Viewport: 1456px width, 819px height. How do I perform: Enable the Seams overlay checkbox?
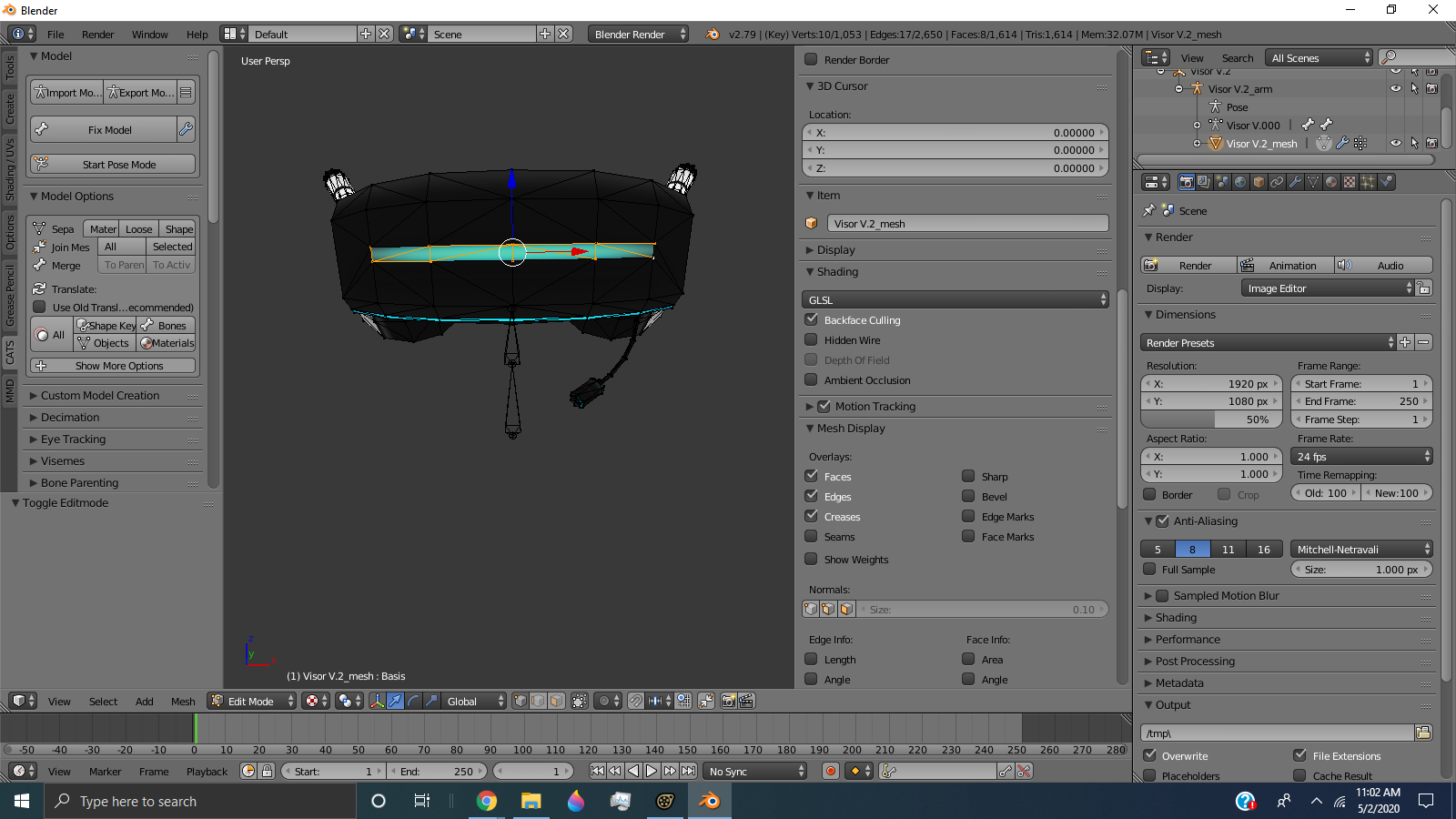point(811,536)
